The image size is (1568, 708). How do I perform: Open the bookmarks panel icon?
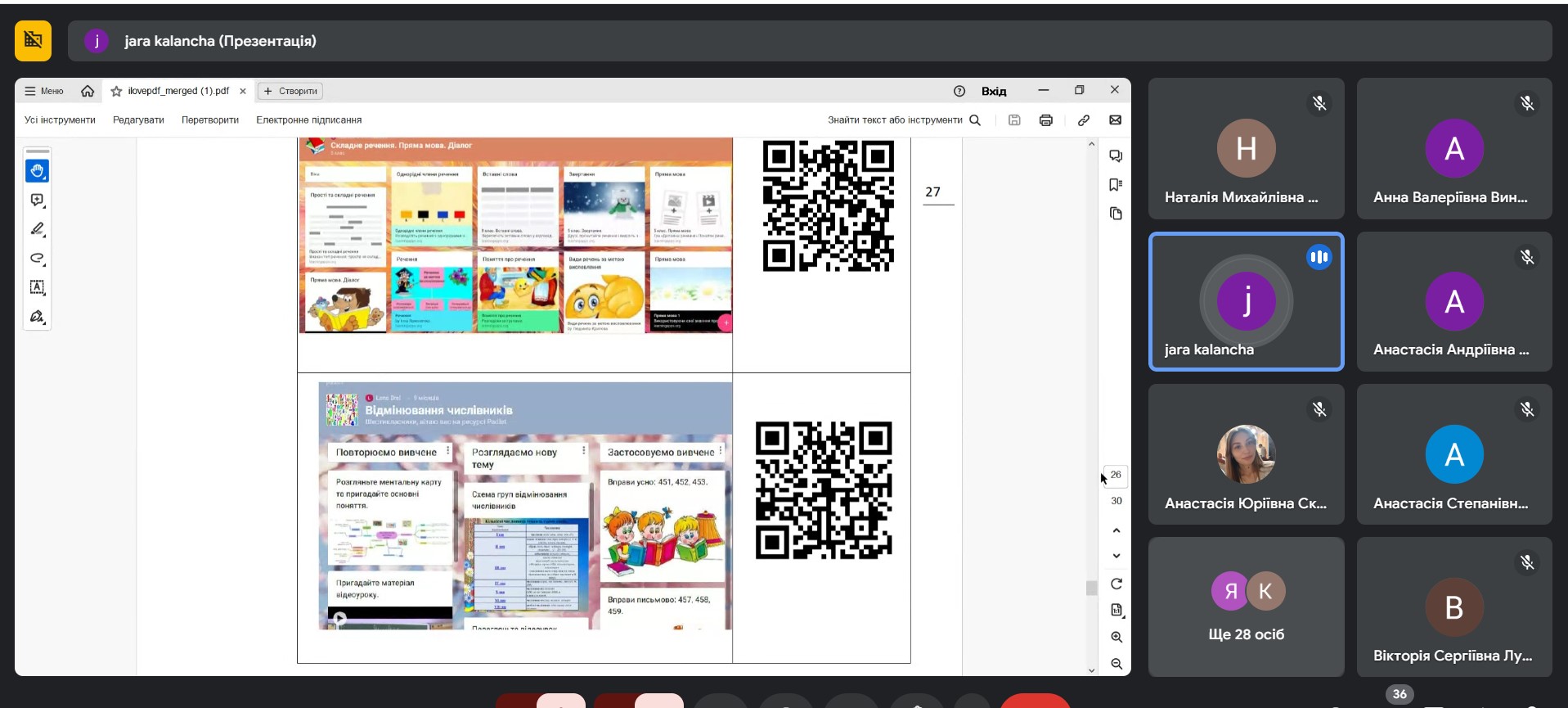point(1116,185)
